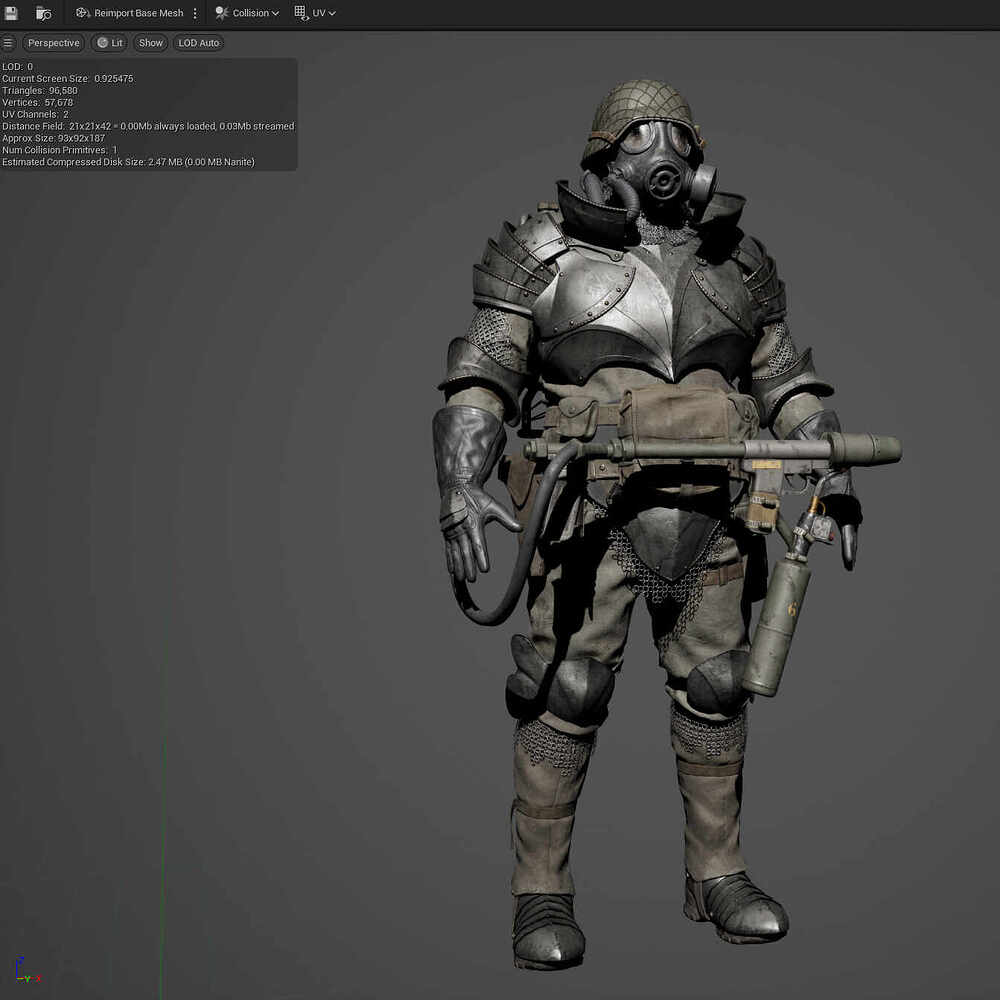Click Reimport Base Mesh button

click(x=129, y=13)
